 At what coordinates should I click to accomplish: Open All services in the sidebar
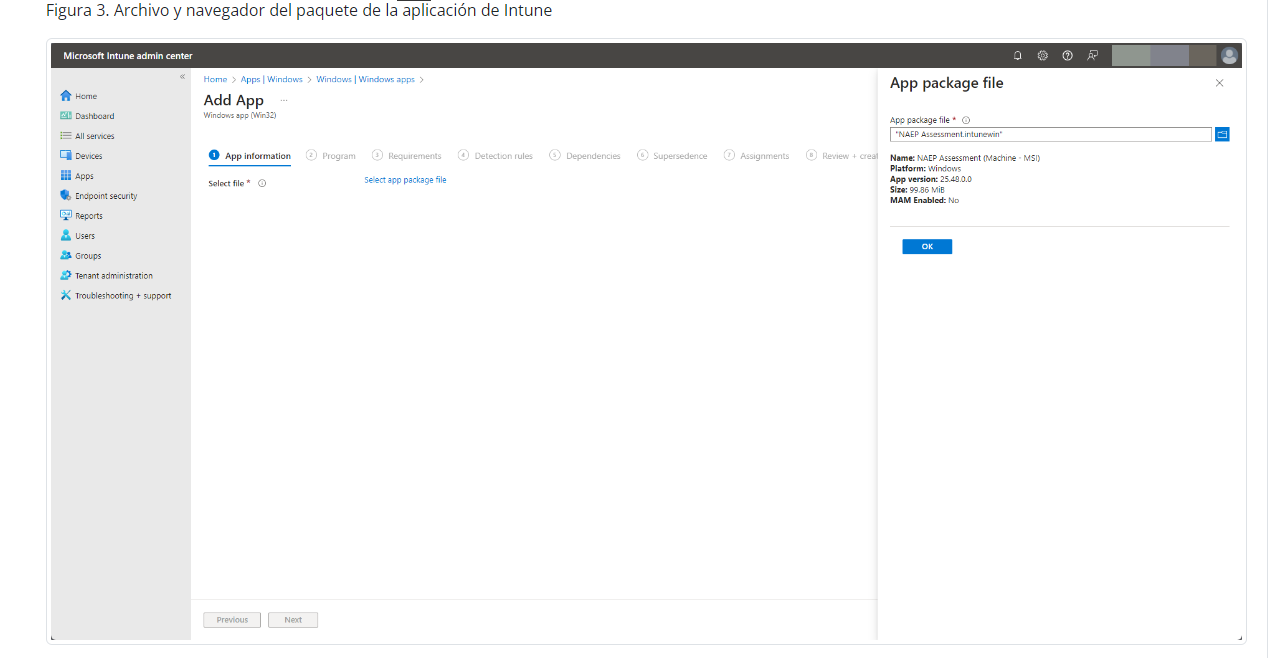click(x=87, y=136)
